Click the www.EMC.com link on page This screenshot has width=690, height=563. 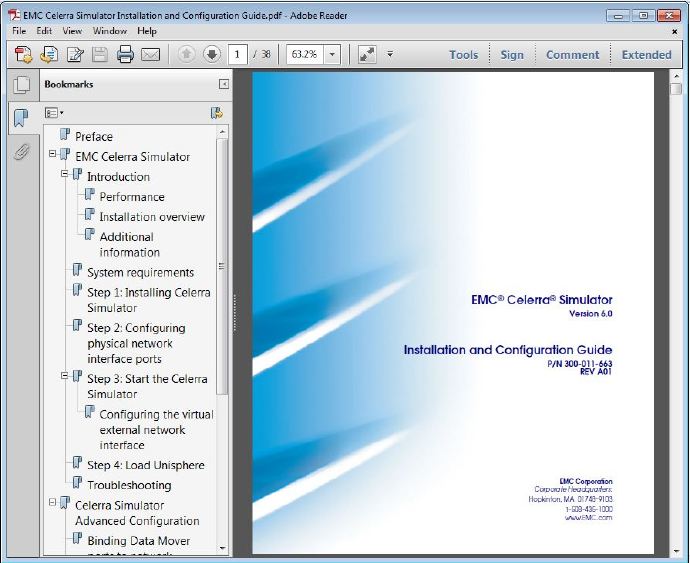point(588,518)
